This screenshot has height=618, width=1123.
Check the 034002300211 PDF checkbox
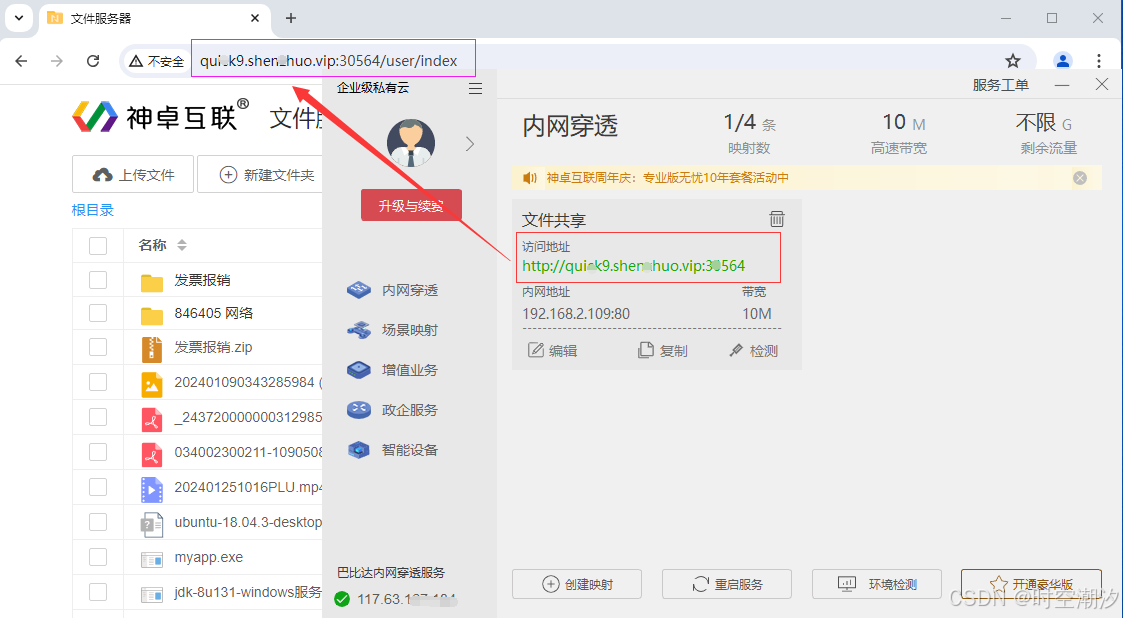click(x=98, y=453)
